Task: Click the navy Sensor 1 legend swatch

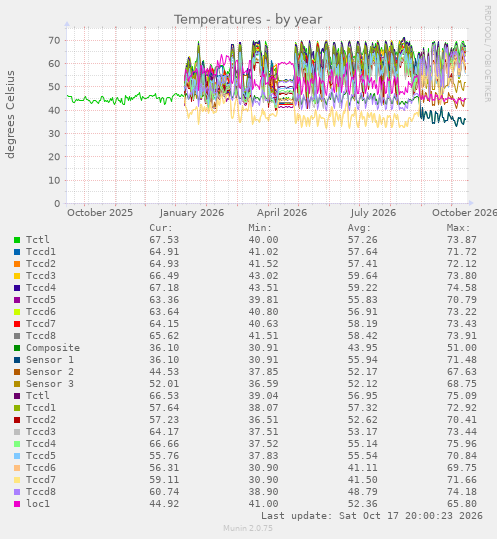Action: pyautogui.click(x=17, y=360)
